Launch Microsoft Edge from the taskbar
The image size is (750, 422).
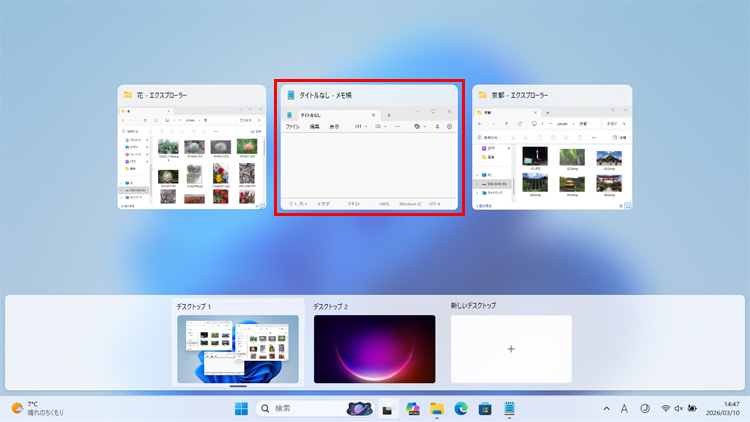pyautogui.click(x=462, y=408)
